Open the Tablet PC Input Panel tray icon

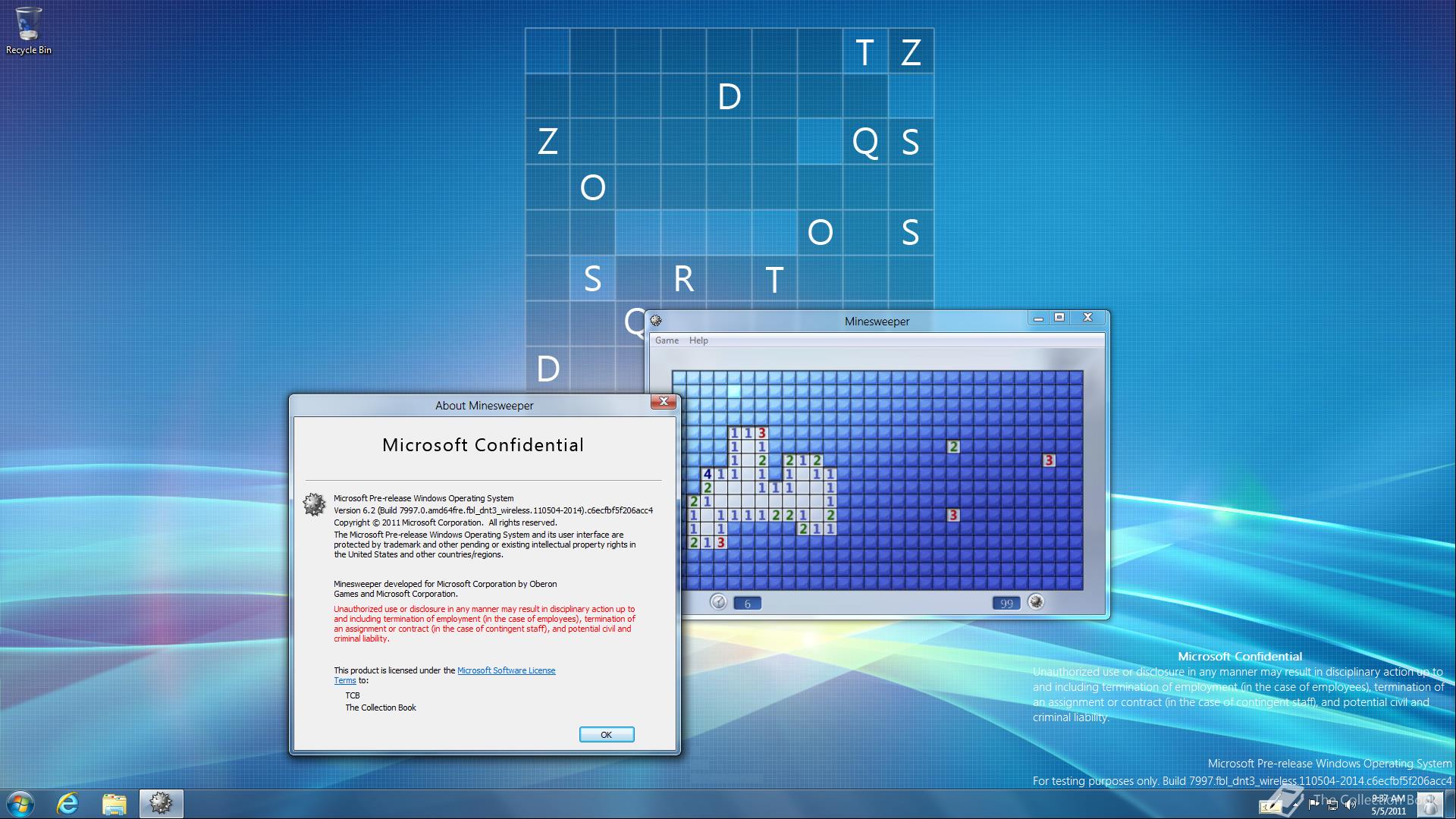[1272, 806]
